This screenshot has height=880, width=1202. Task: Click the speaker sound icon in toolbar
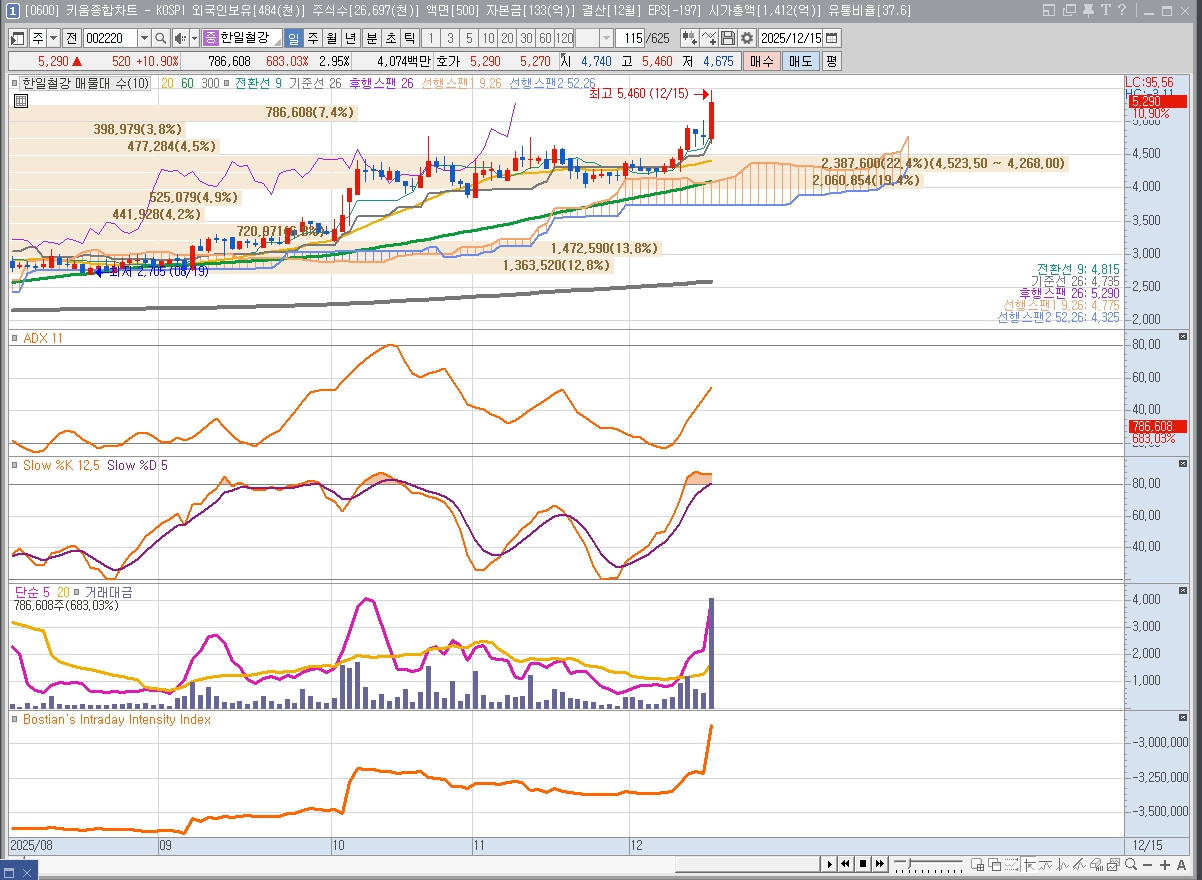click(x=180, y=38)
